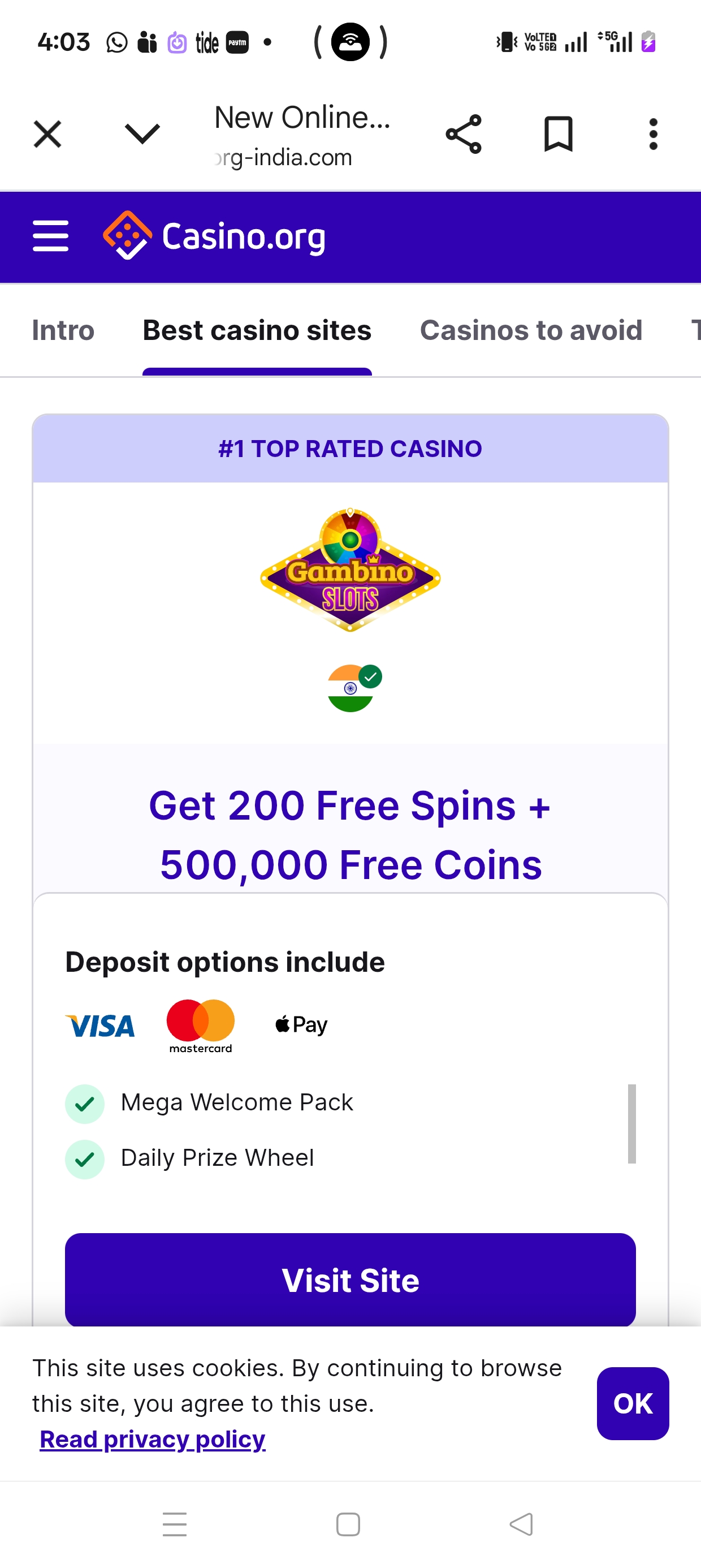Open the Read privacy policy link

click(x=153, y=1440)
